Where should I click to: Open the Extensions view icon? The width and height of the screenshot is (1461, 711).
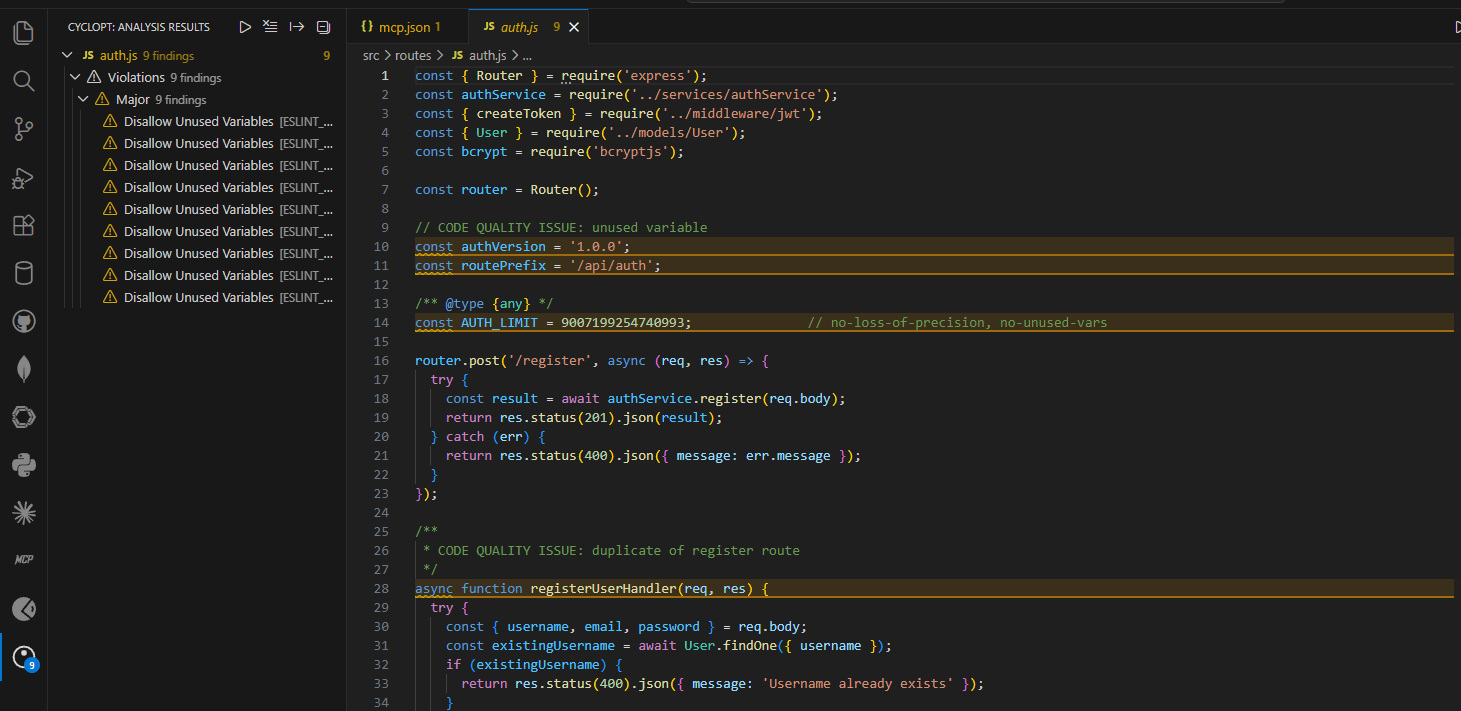(23, 226)
